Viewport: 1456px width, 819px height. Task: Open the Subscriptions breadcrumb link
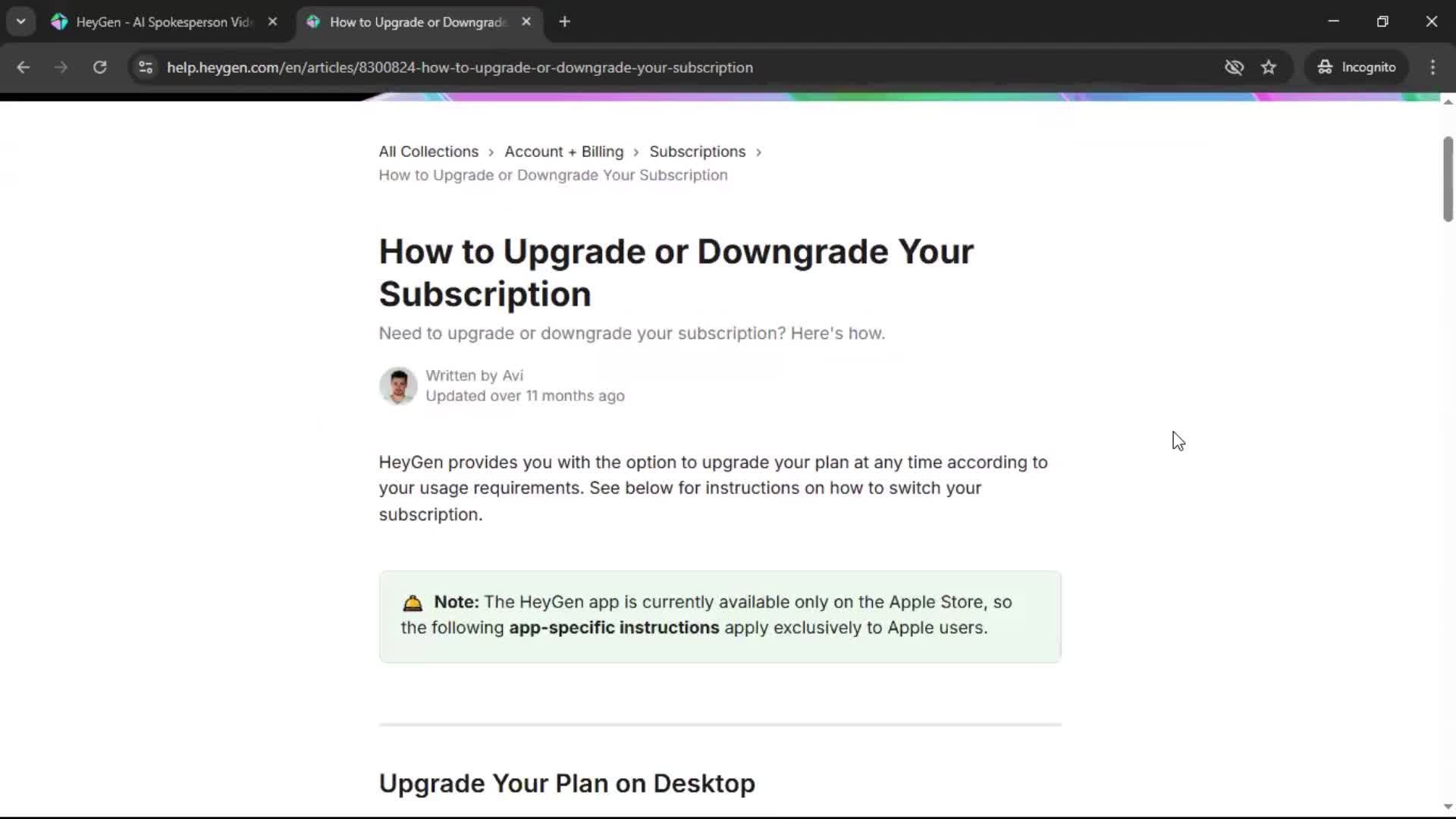(697, 152)
